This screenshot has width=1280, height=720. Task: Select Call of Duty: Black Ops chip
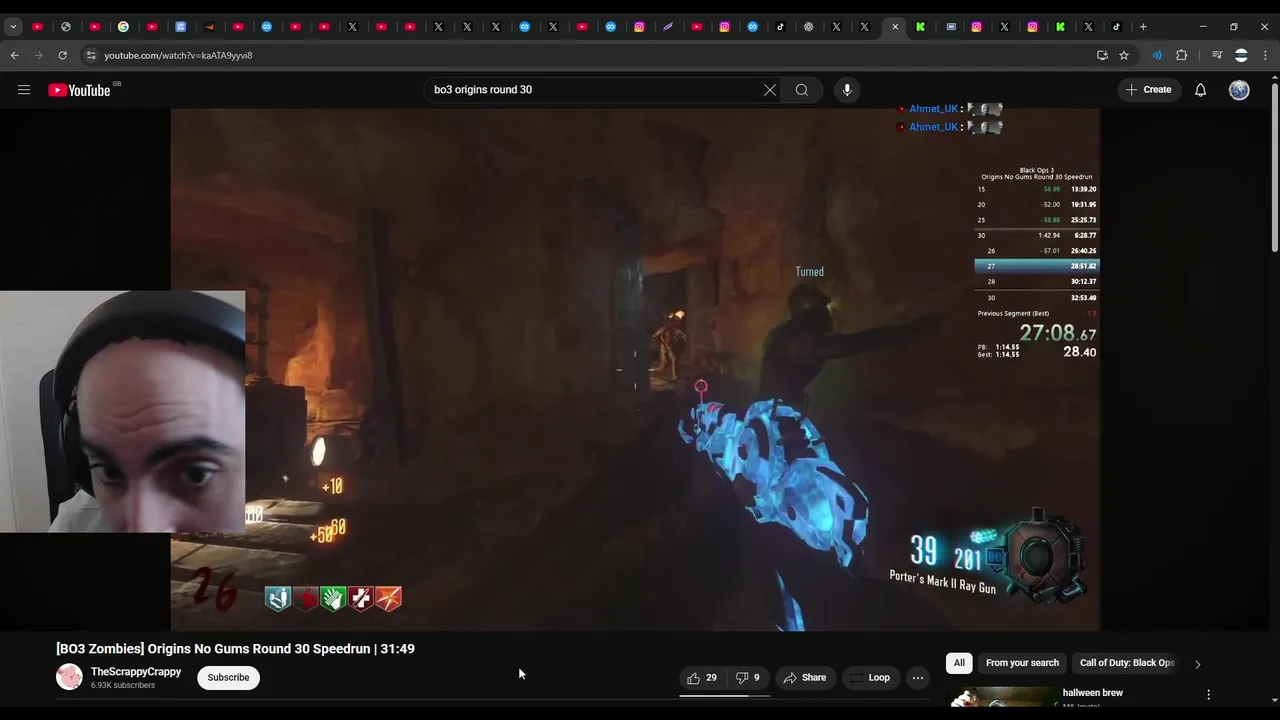[1127, 663]
